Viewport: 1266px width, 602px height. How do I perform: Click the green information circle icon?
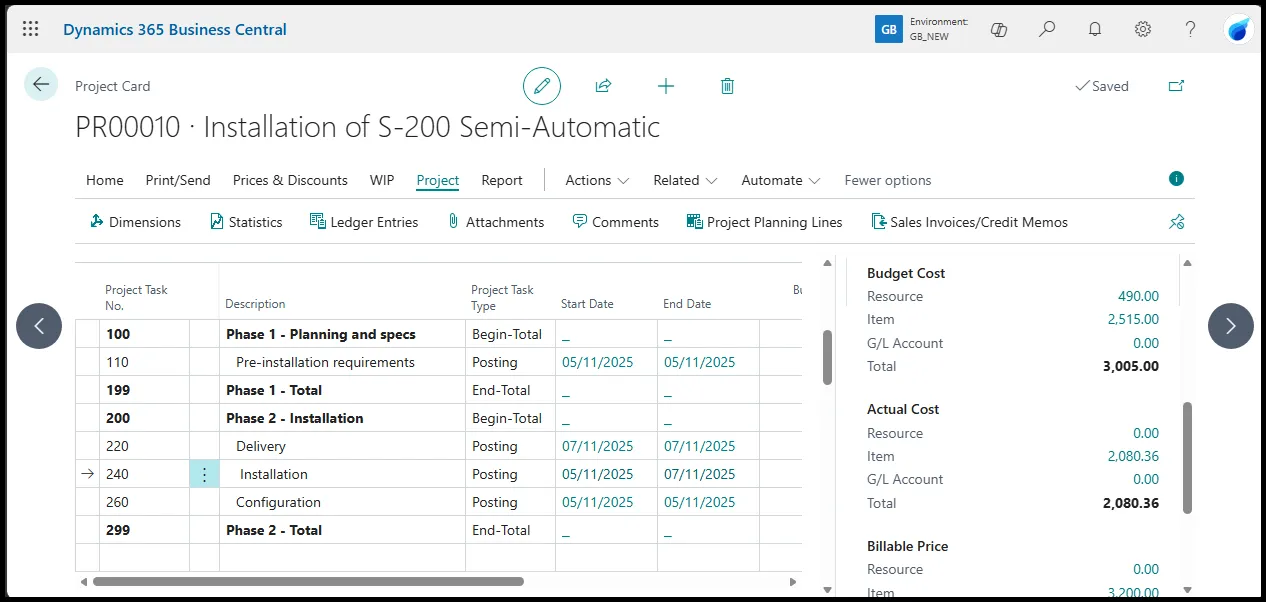point(1177,179)
